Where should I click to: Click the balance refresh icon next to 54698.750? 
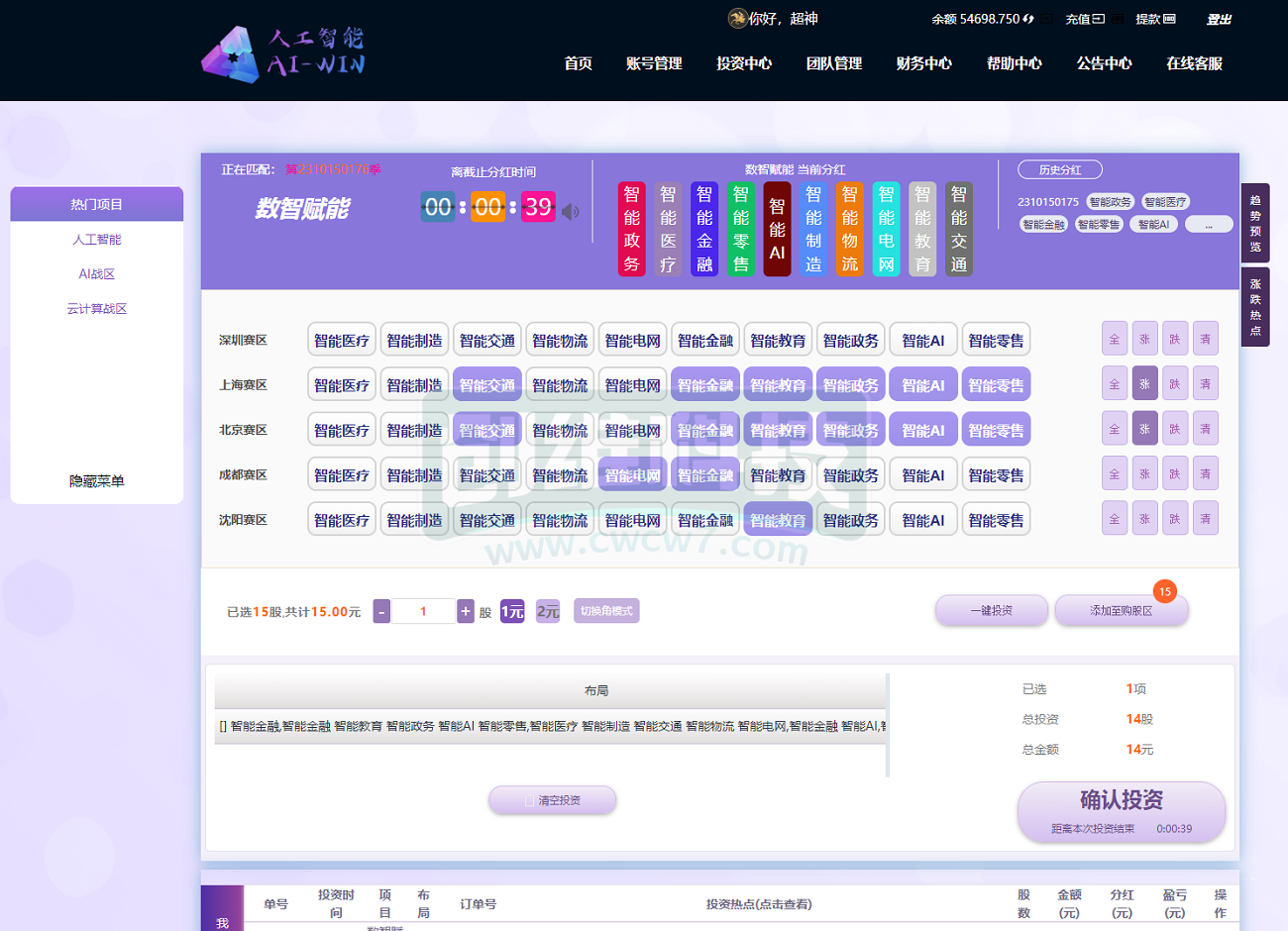click(x=1028, y=19)
